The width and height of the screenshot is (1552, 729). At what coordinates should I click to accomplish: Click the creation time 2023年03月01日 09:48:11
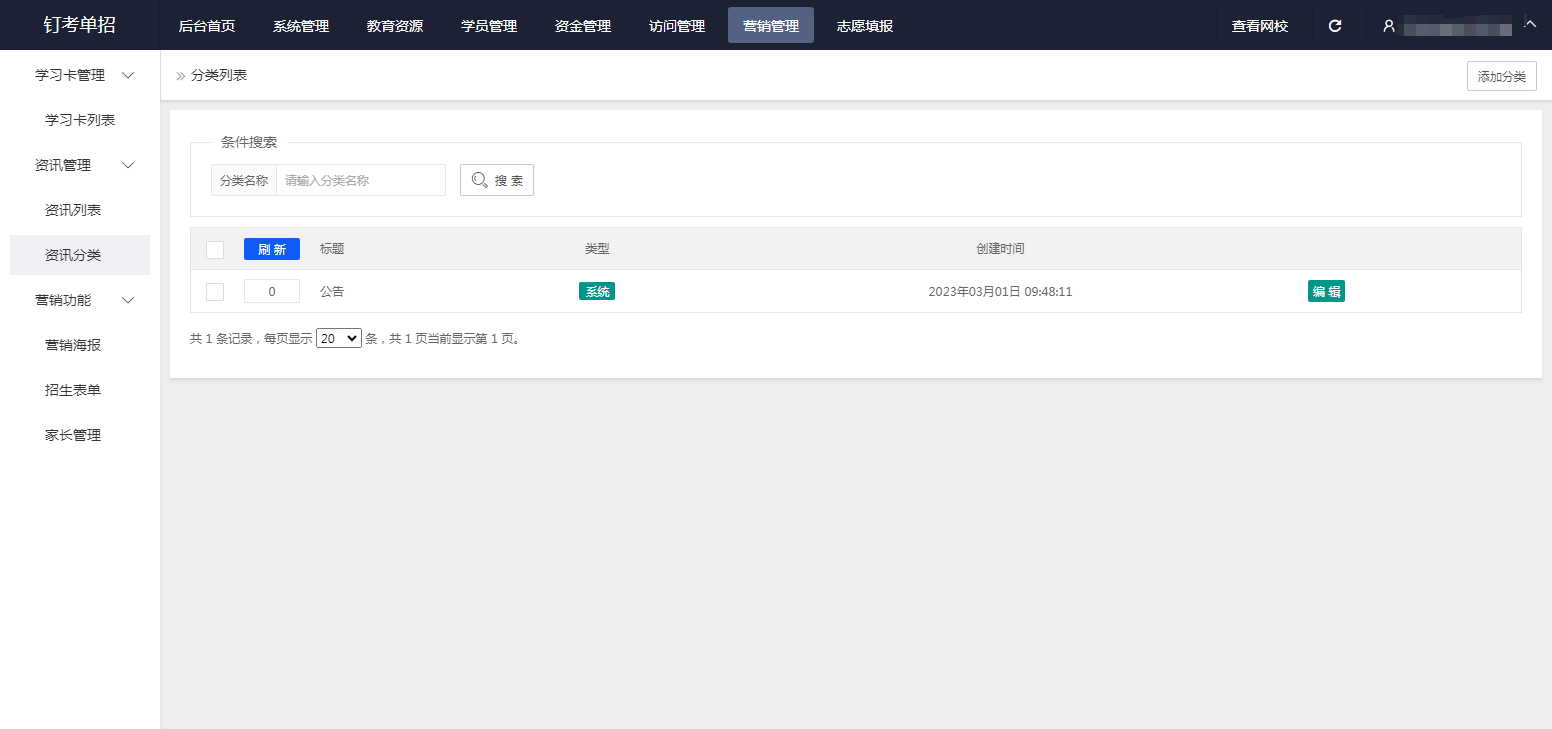click(1000, 292)
